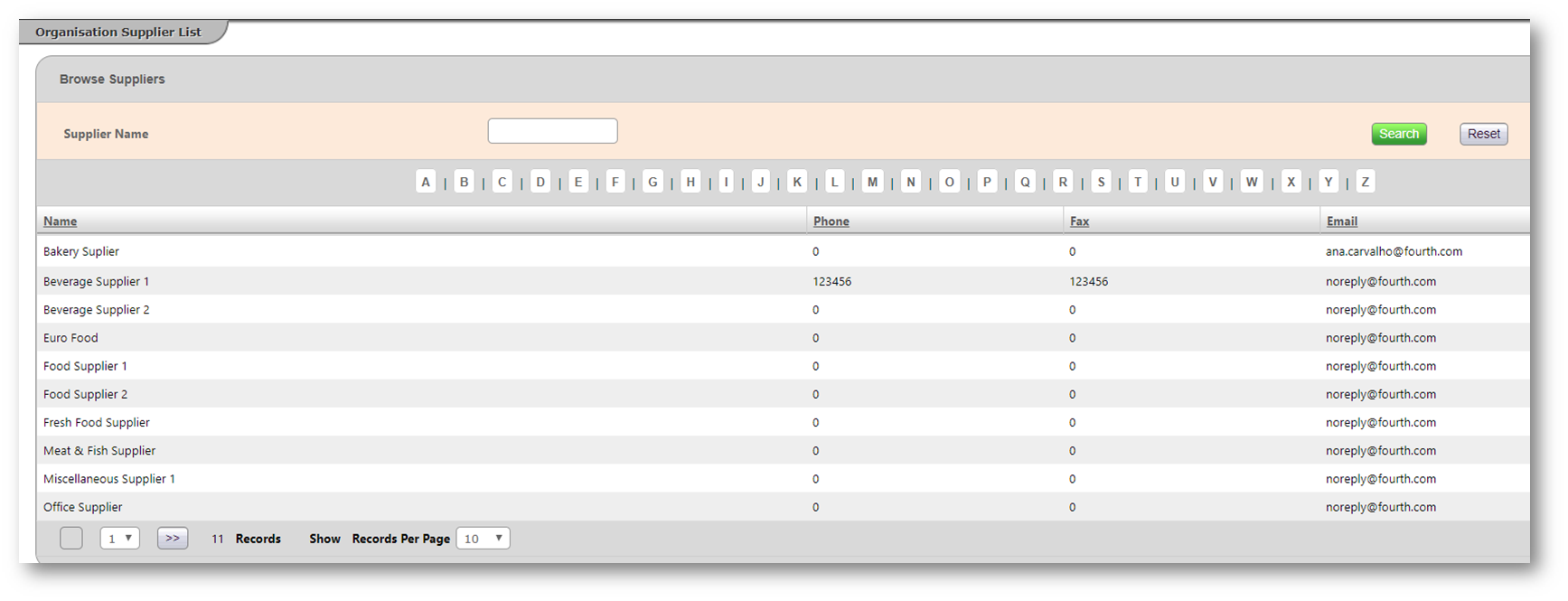Click the green Search button
Viewport: 1568px width, 601px height.
point(1398,134)
